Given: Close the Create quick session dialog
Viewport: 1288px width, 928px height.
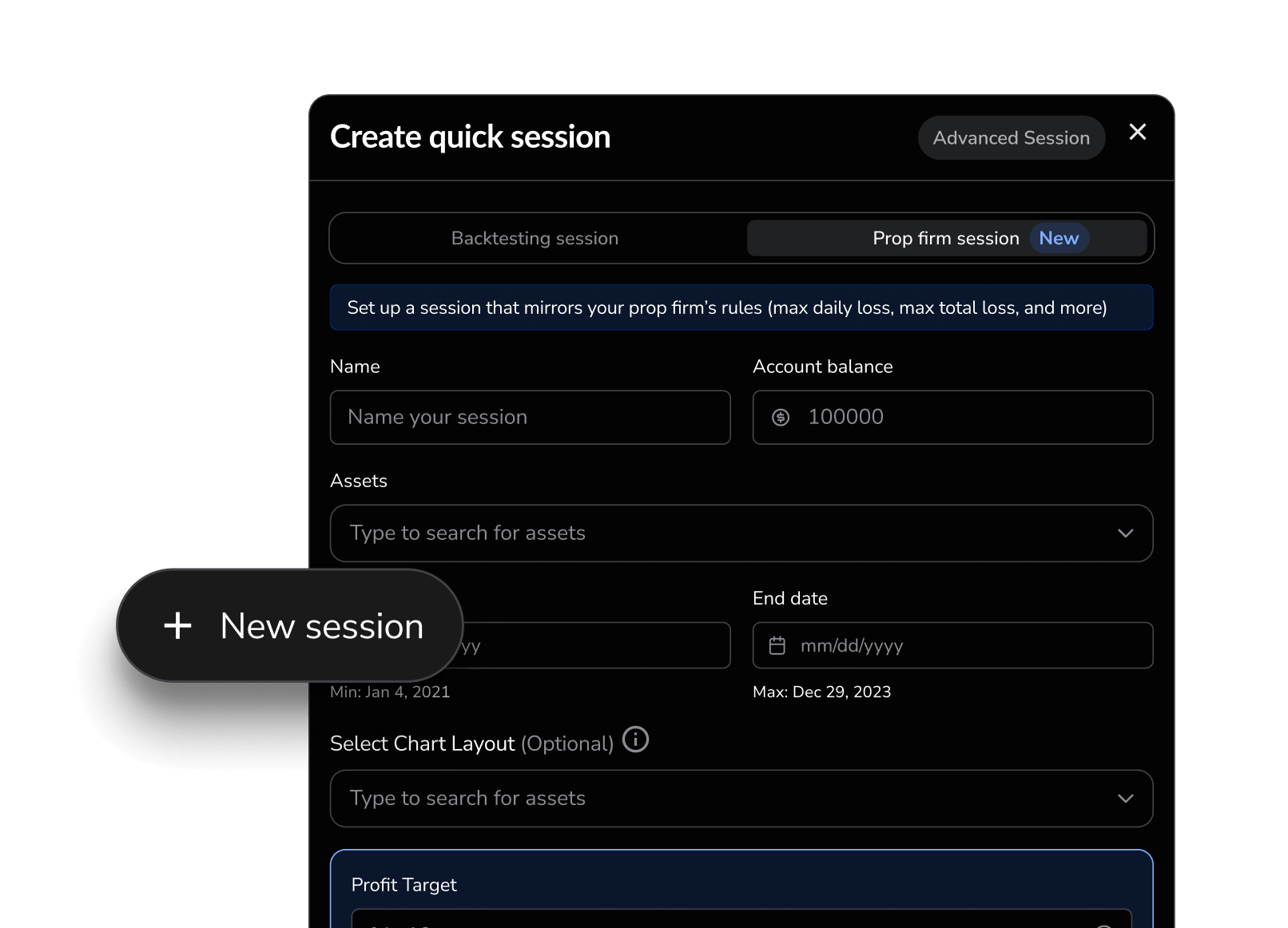Looking at the screenshot, I should pos(1138,133).
